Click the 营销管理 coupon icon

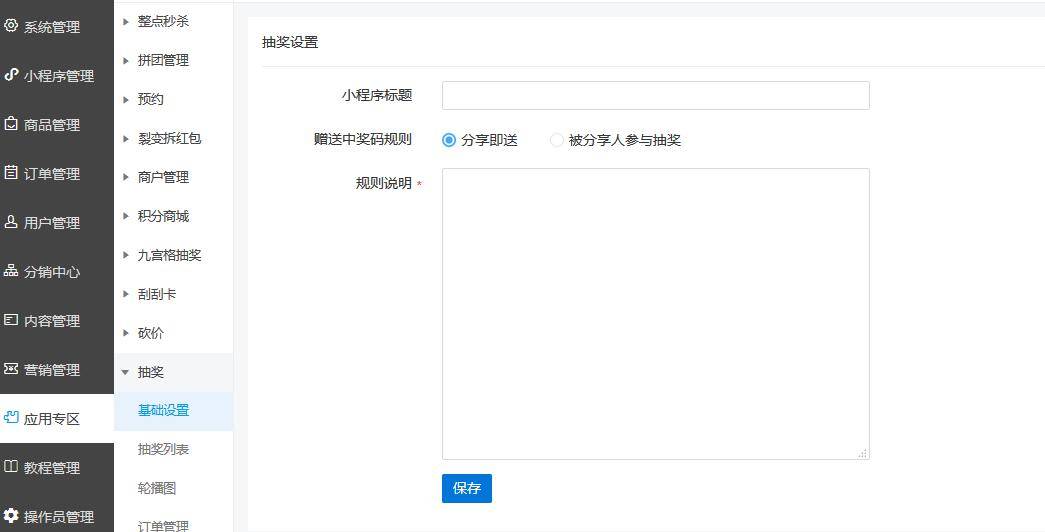[11, 369]
